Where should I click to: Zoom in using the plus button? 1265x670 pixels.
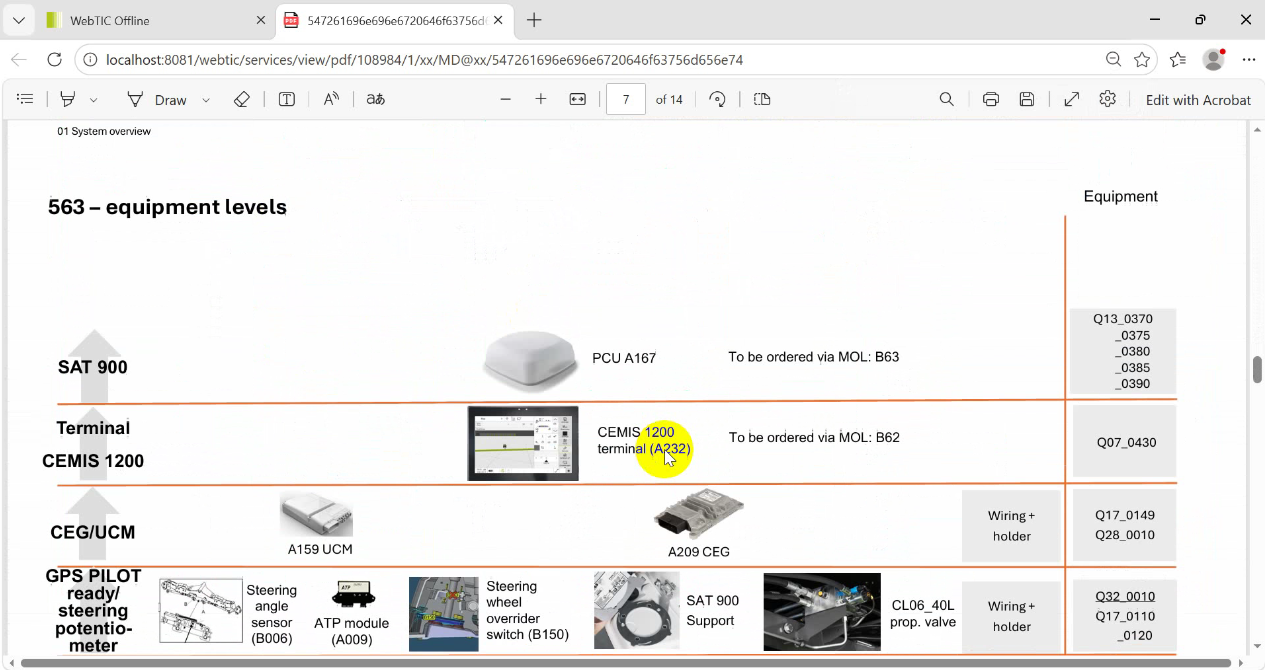coord(541,99)
